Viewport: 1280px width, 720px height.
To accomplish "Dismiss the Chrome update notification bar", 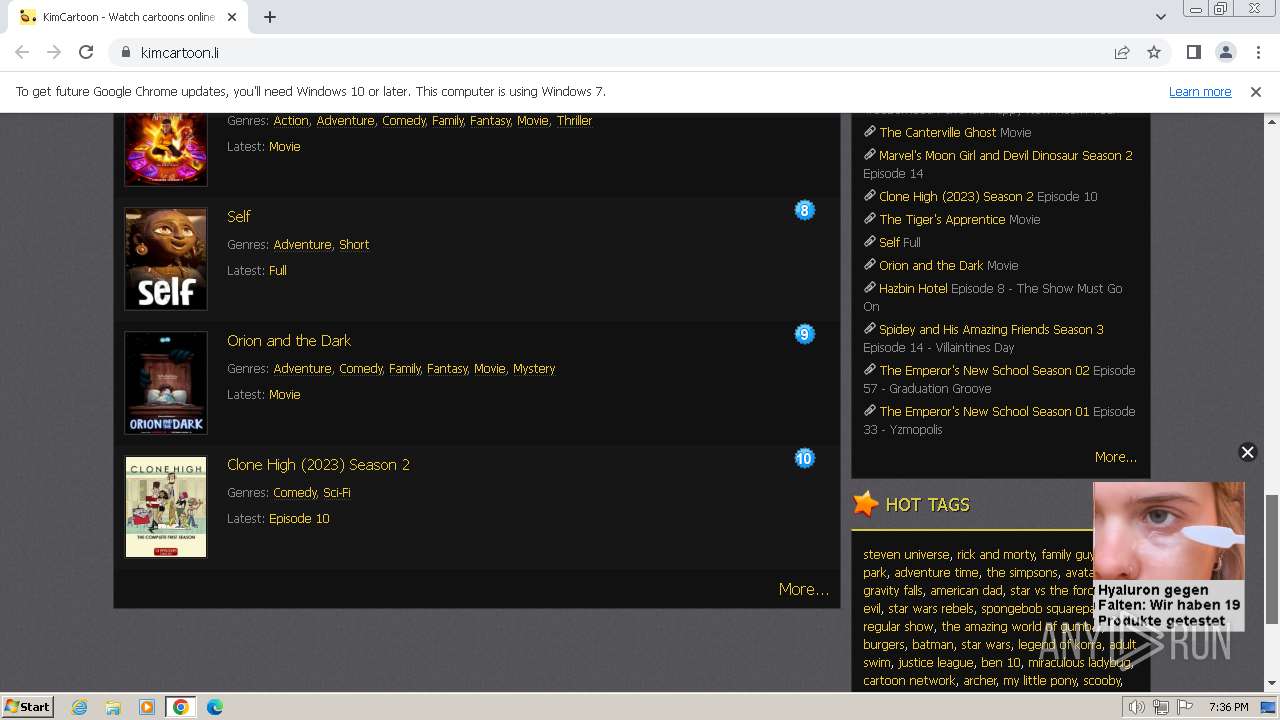I will 1256,91.
